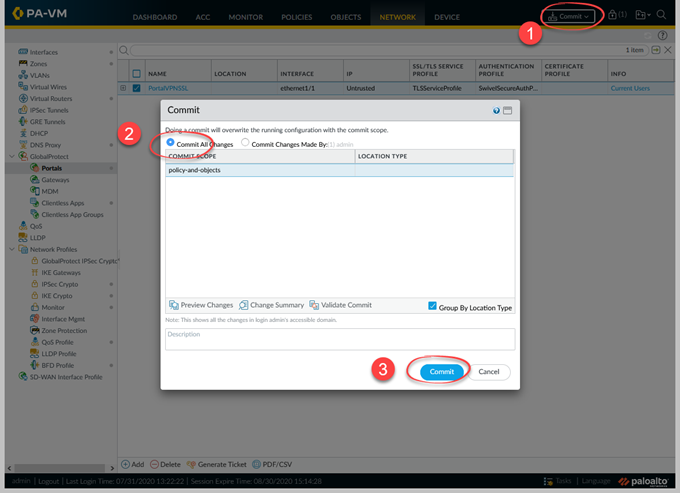
Task: Collapse the GlobalProtect tree node
Action: [x=13, y=158]
